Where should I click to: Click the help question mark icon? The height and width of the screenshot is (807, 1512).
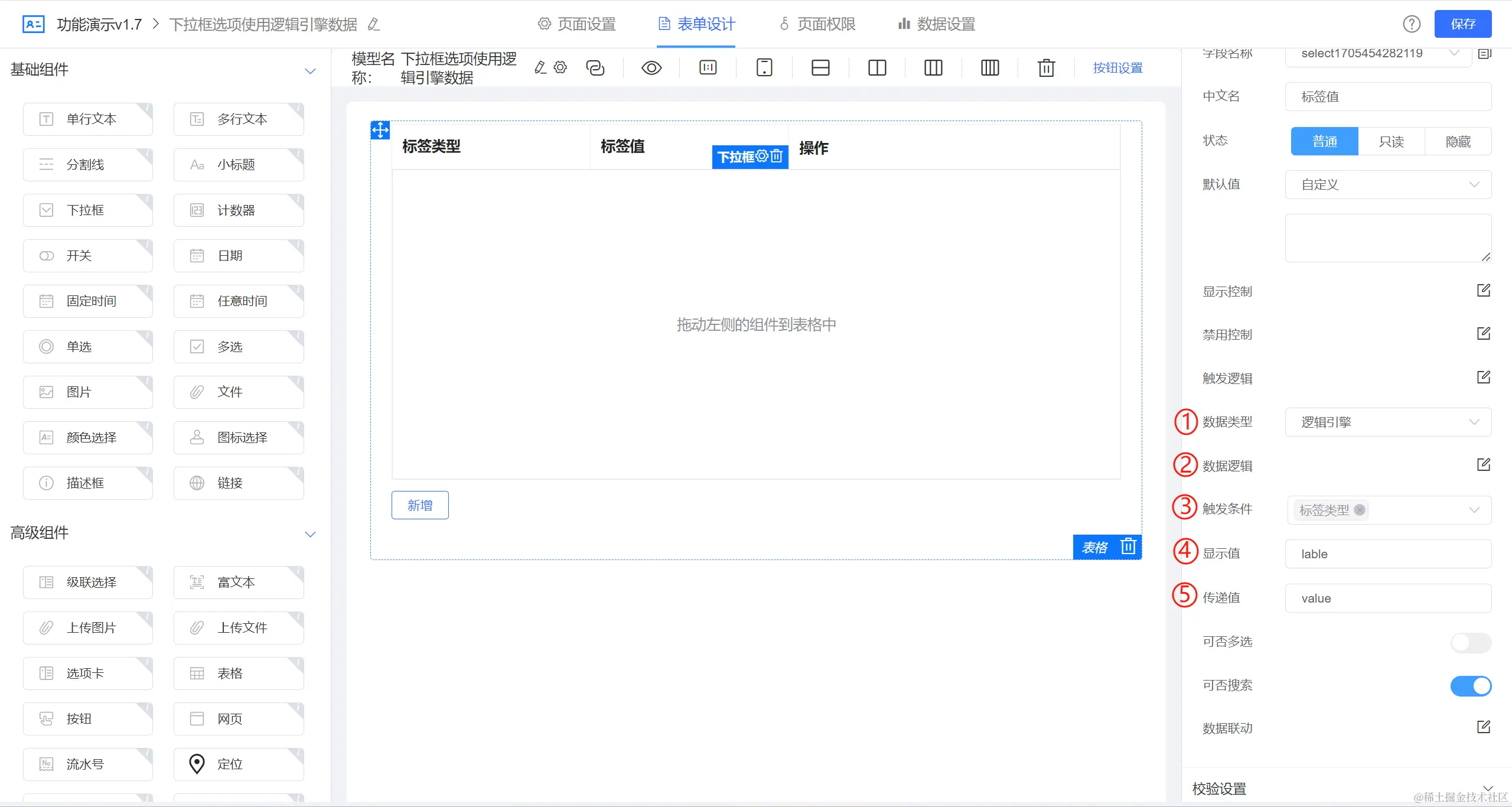pyautogui.click(x=1412, y=24)
